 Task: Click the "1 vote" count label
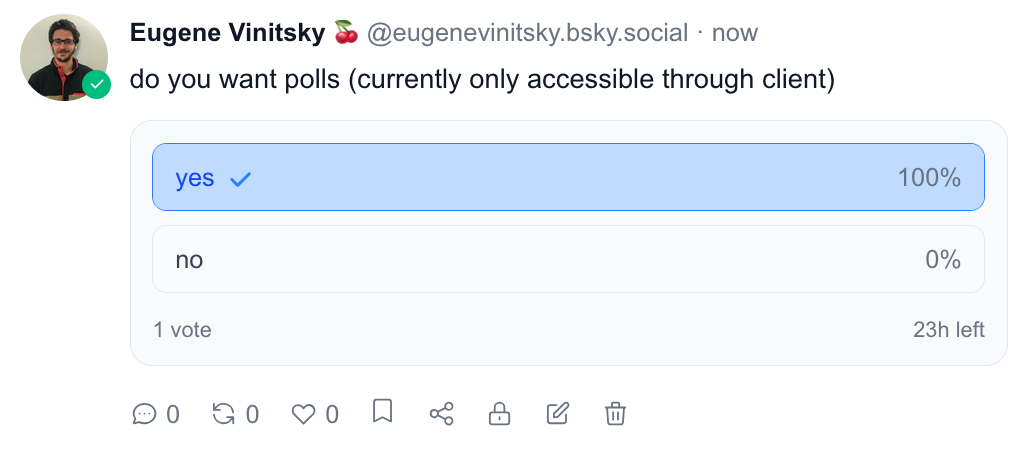(x=183, y=330)
